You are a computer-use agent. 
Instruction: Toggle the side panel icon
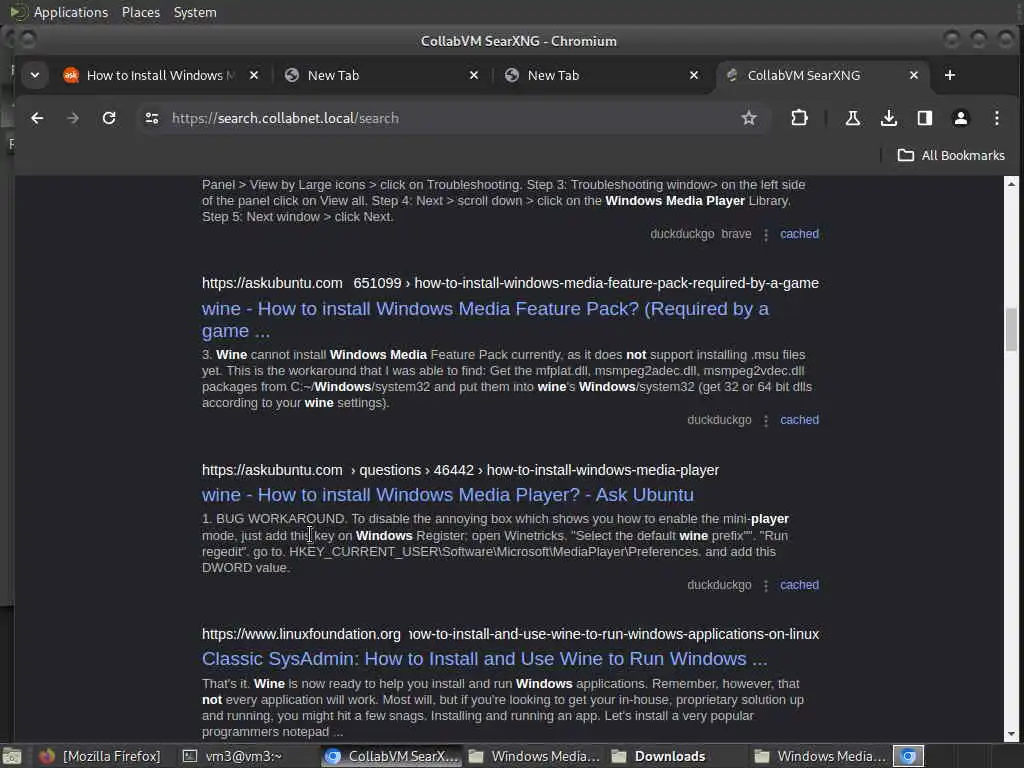click(x=925, y=118)
